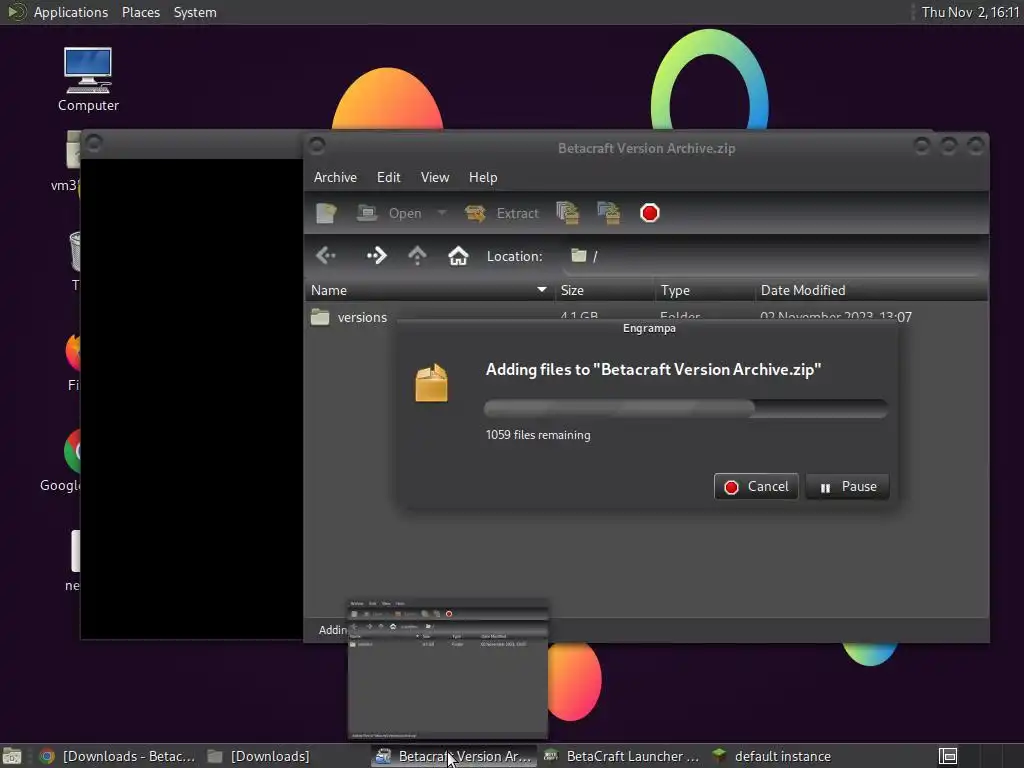Switch to default instance taskbar item
1024x768 pixels.
pos(773,756)
